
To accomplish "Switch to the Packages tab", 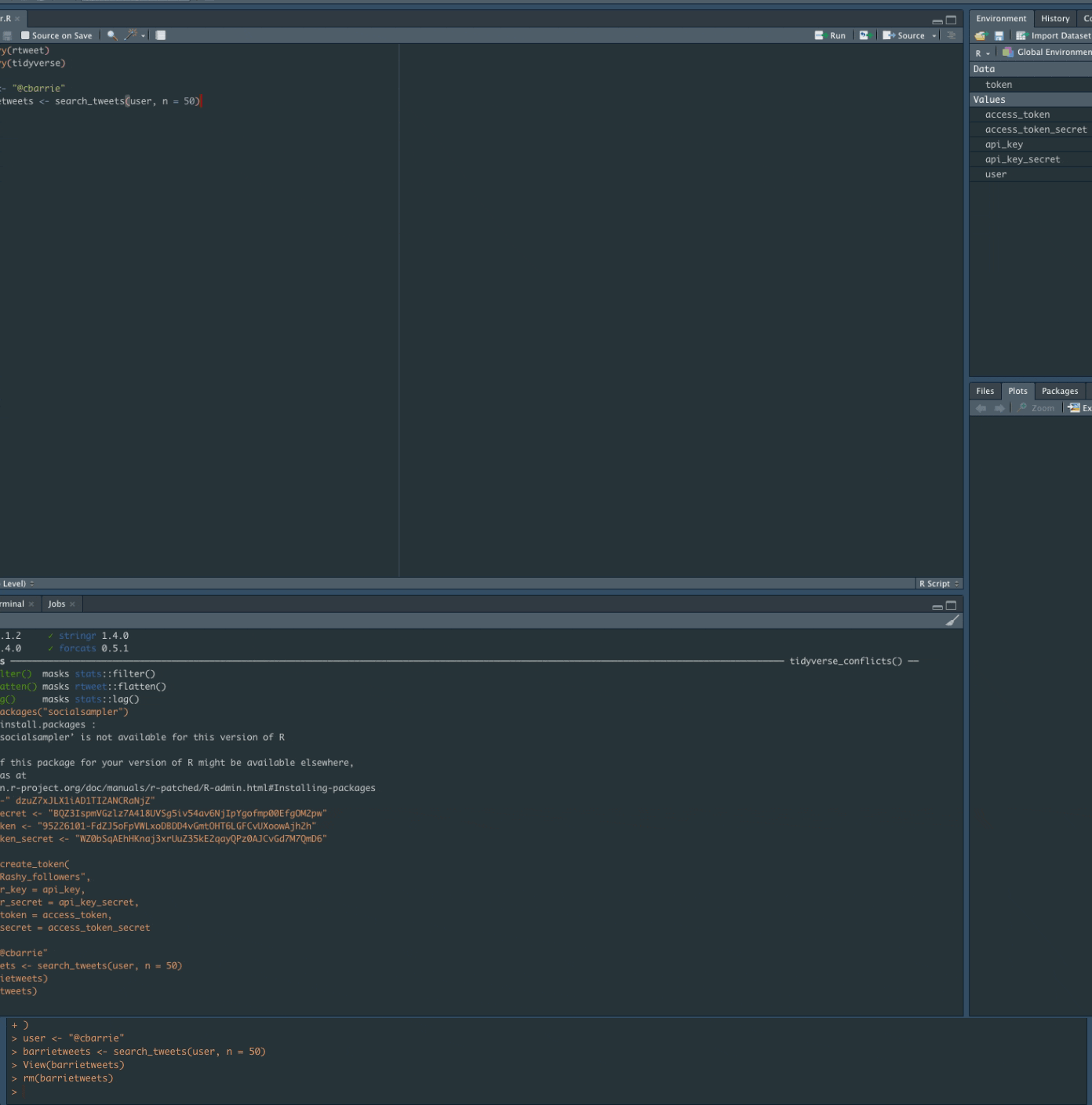I will click(x=1059, y=391).
